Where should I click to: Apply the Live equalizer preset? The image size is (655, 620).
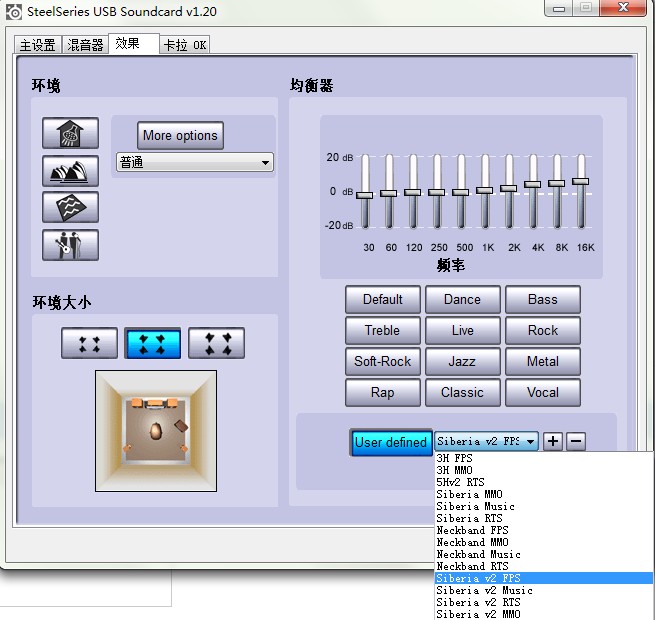(x=462, y=330)
